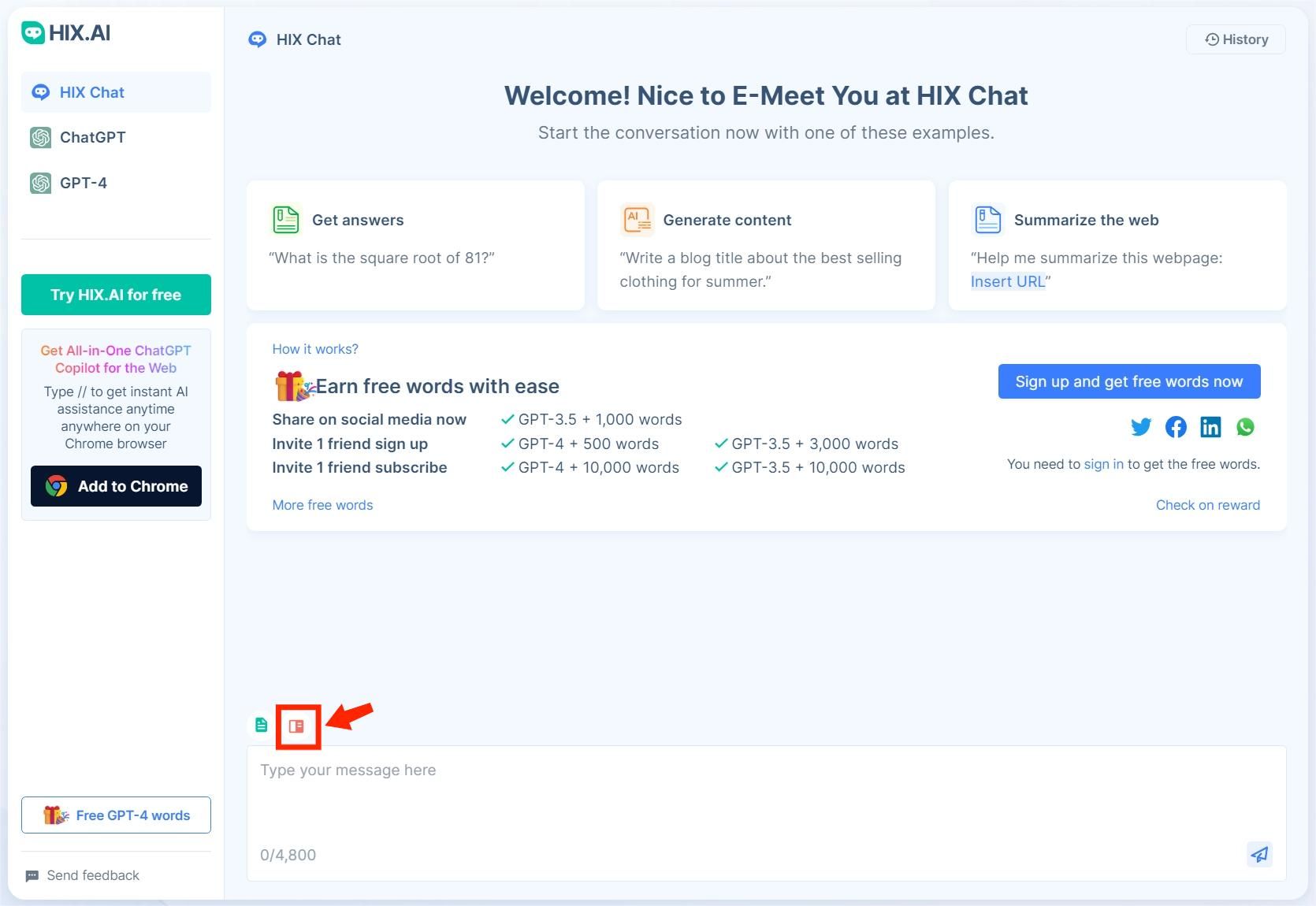
Task: Click the Insert URL placeholder link
Action: [x=1008, y=281]
